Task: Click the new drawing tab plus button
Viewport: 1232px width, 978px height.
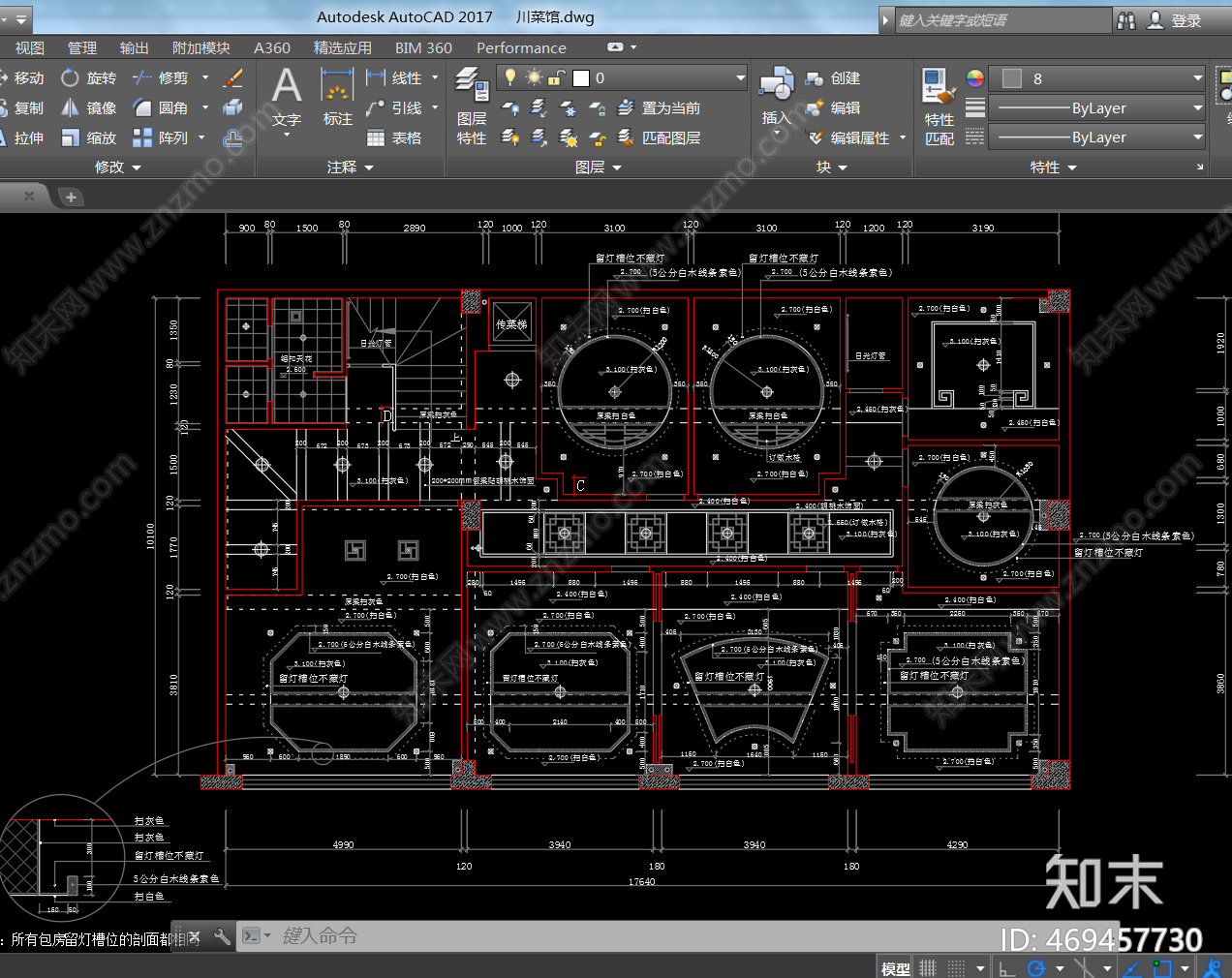Action: click(x=71, y=198)
